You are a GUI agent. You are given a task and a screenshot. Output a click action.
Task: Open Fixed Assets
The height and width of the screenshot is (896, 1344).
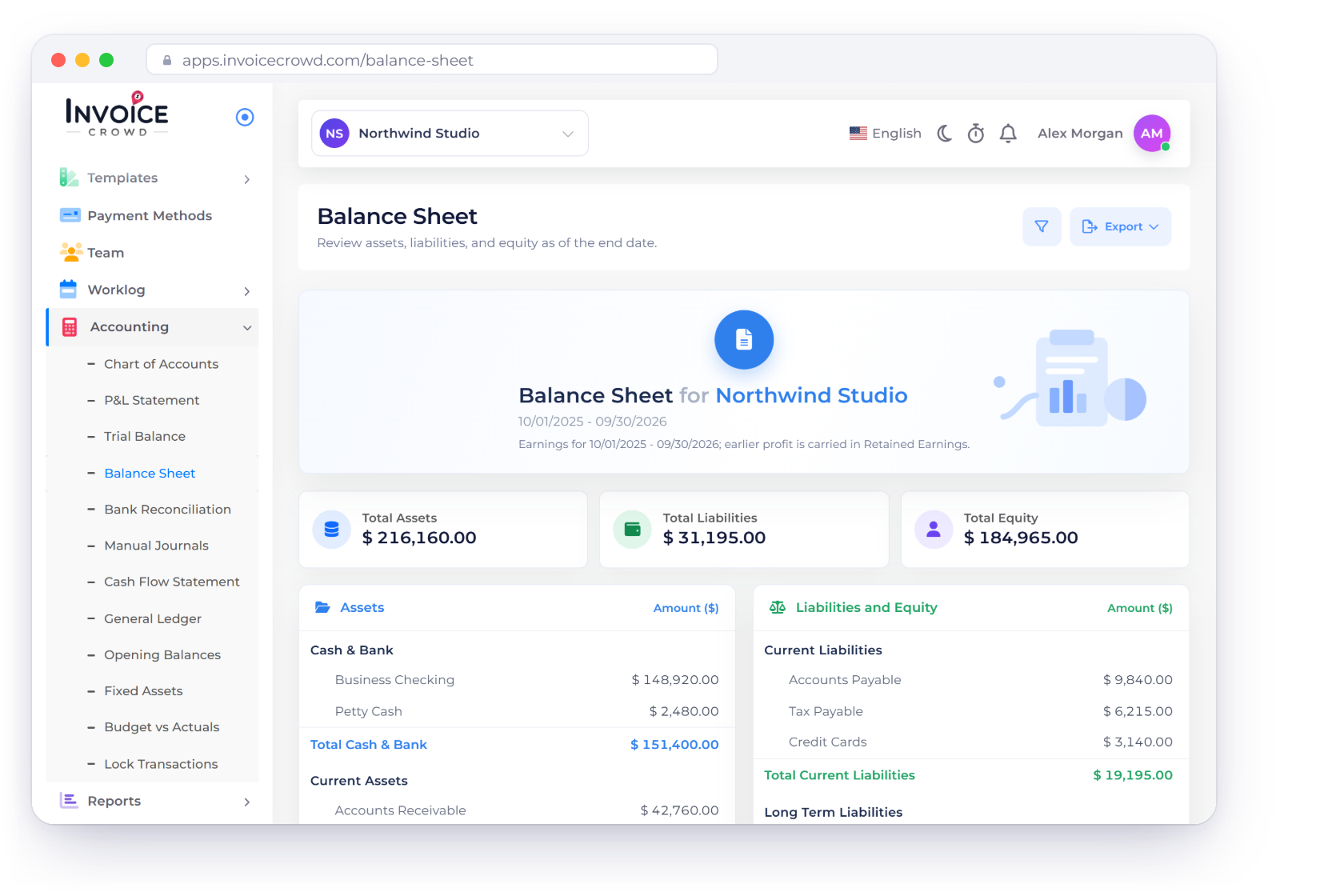[x=143, y=690]
